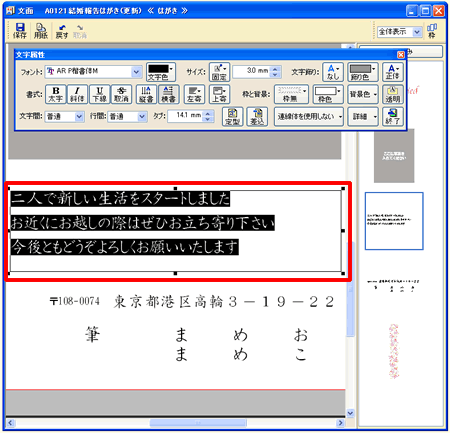This screenshot has height=433, width=450.
Task: Click the 固定 size mode button
Action: tap(219, 72)
